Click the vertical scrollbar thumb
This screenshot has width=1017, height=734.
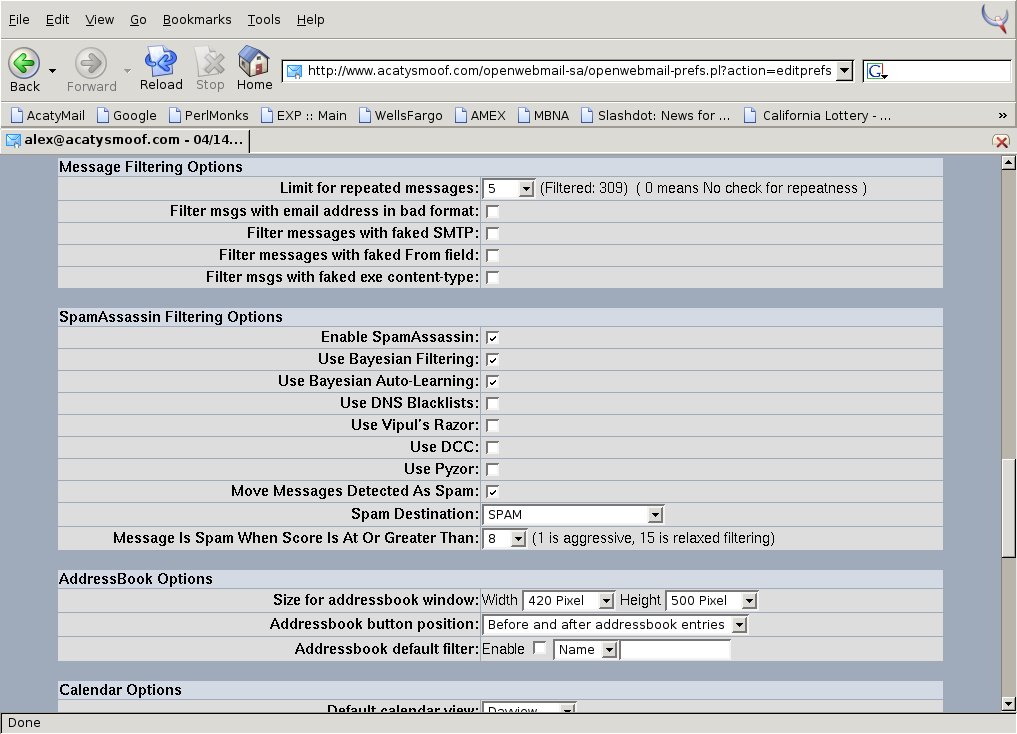(1008, 508)
